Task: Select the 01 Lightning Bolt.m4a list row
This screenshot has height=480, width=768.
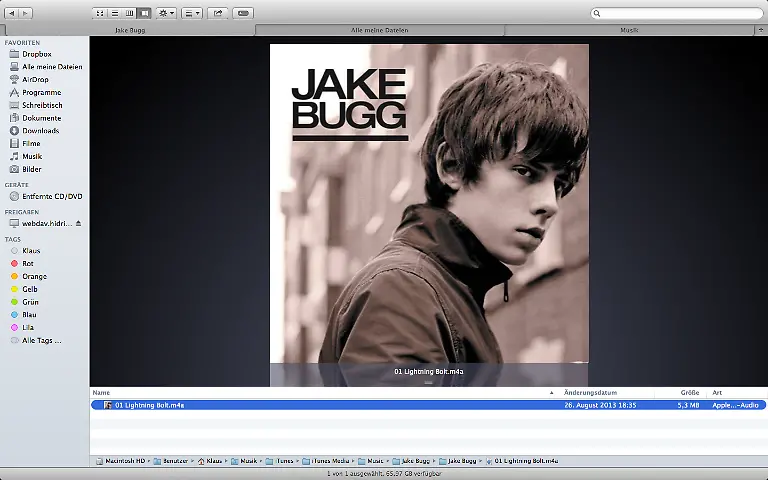Action: pyautogui.click(x=429, y=405)
